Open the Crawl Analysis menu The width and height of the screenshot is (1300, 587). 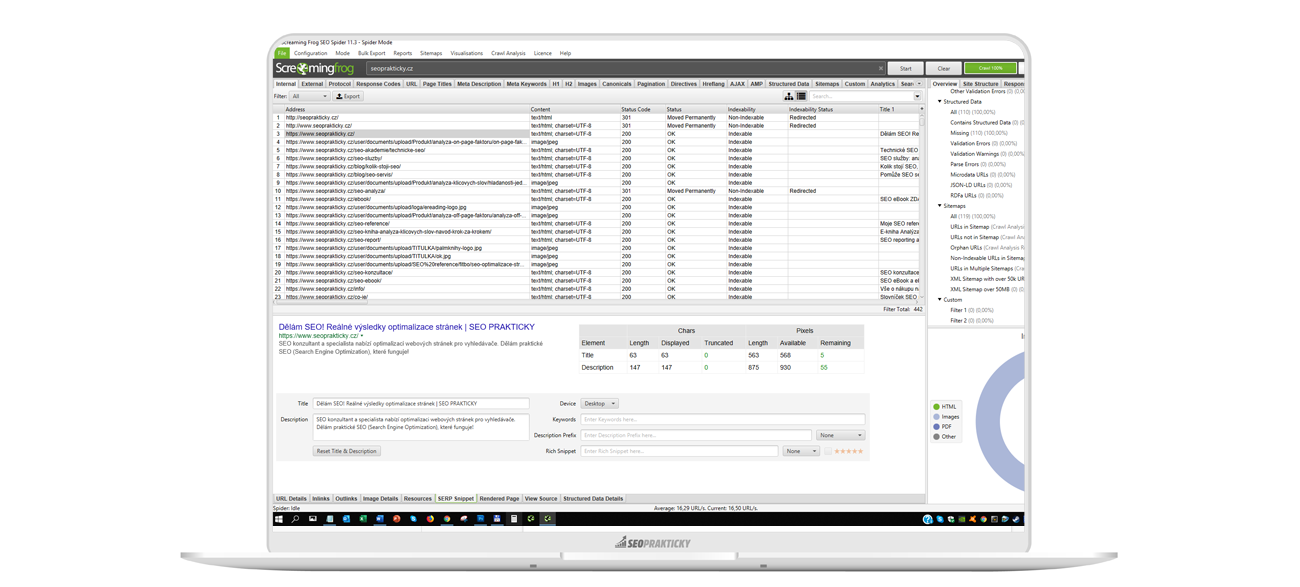coord(508,53)
